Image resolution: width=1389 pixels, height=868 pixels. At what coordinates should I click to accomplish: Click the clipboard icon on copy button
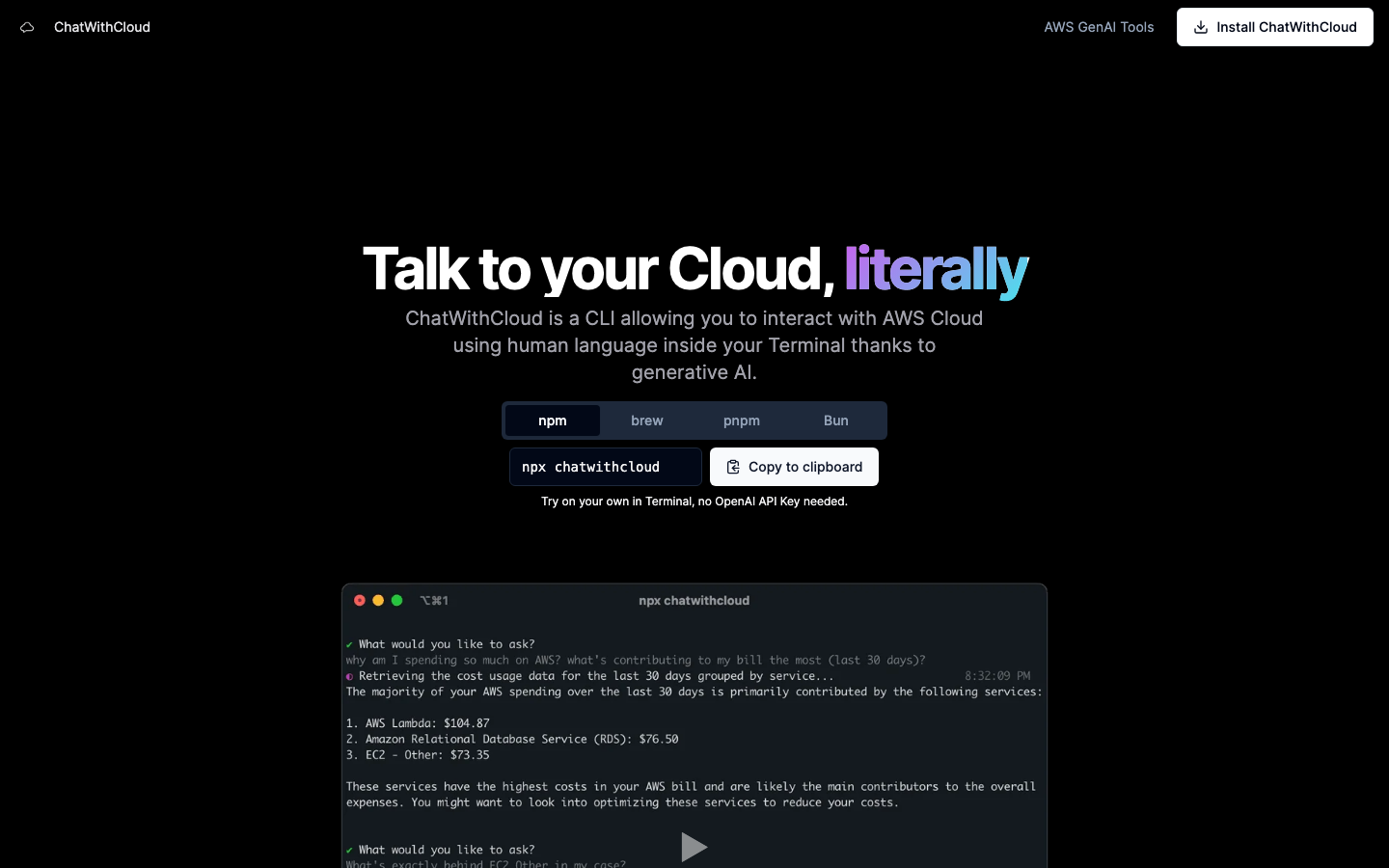(733, 467)
